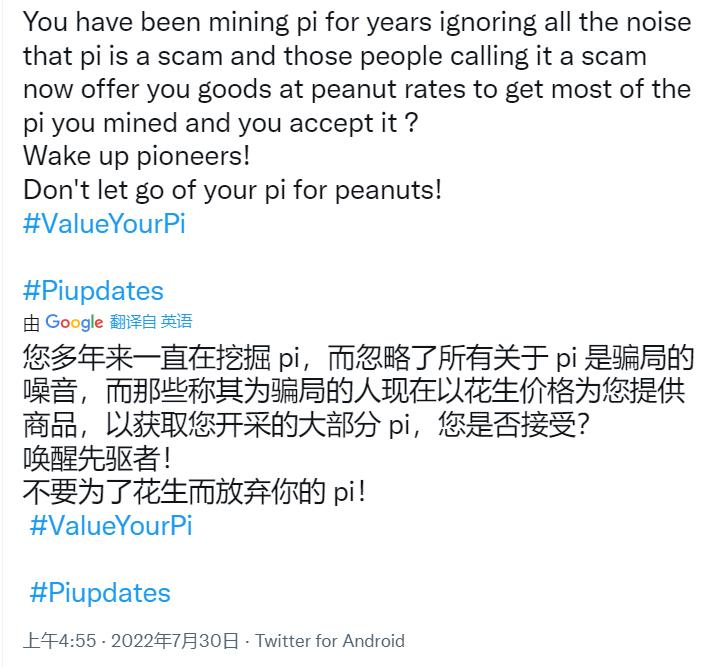Open the #ValueYourPi hashtag in English tweet
The image size is (702, 667).
(x=104, y=223)
